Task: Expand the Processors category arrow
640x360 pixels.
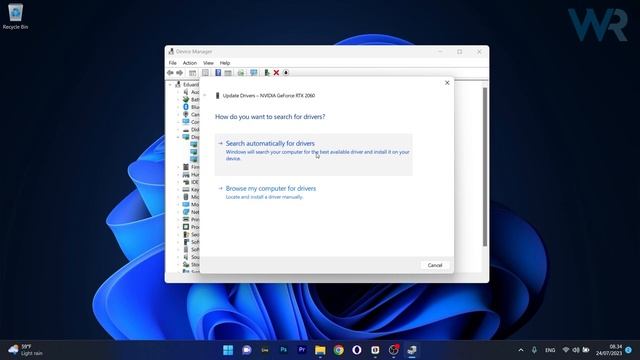Action: pyautogui.click(x=178, y=227)
